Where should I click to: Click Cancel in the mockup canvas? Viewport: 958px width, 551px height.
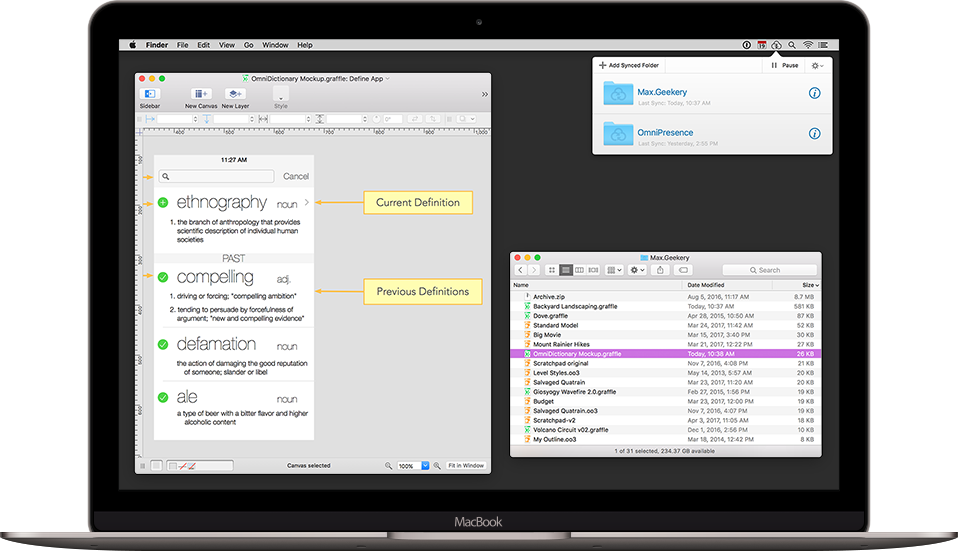(x=296, y=177)
